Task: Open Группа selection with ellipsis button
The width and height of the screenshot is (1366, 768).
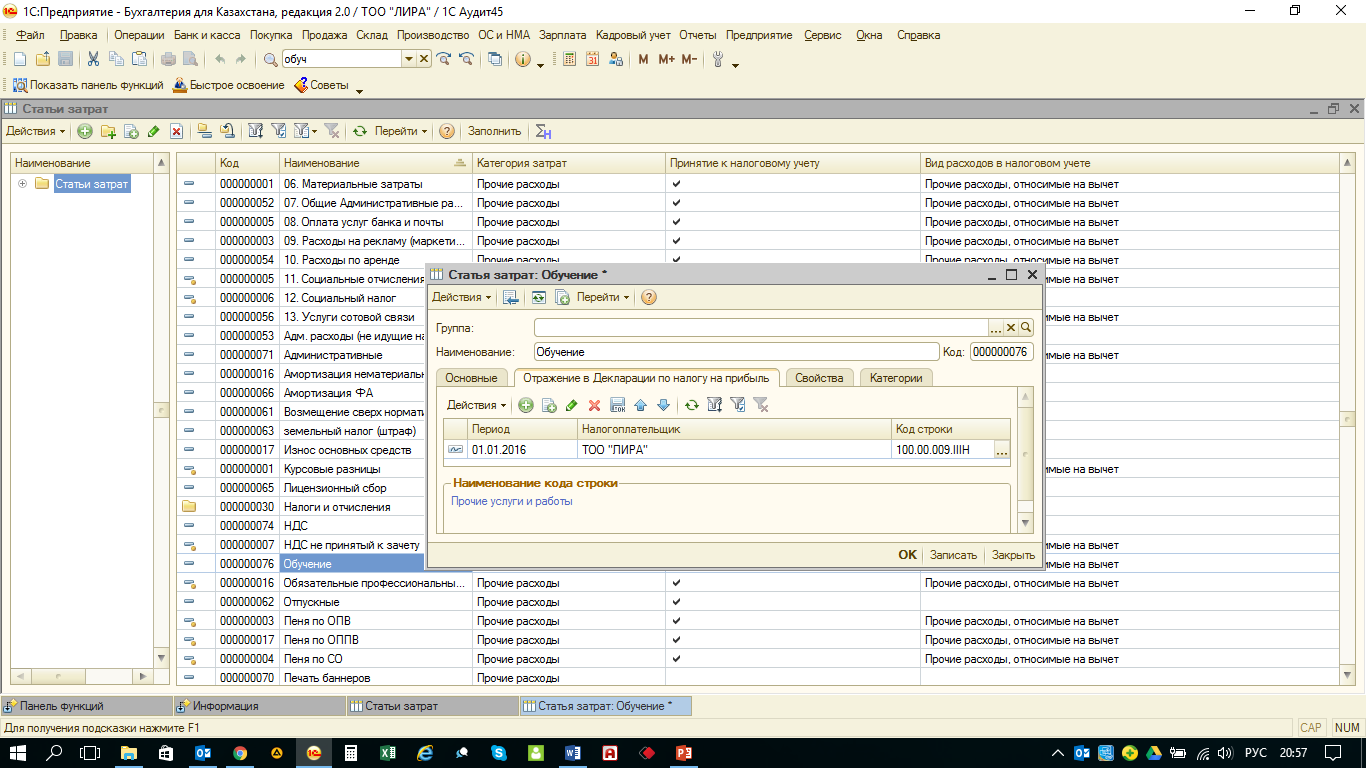Action: pyautogui.click(x=996, y=327)
